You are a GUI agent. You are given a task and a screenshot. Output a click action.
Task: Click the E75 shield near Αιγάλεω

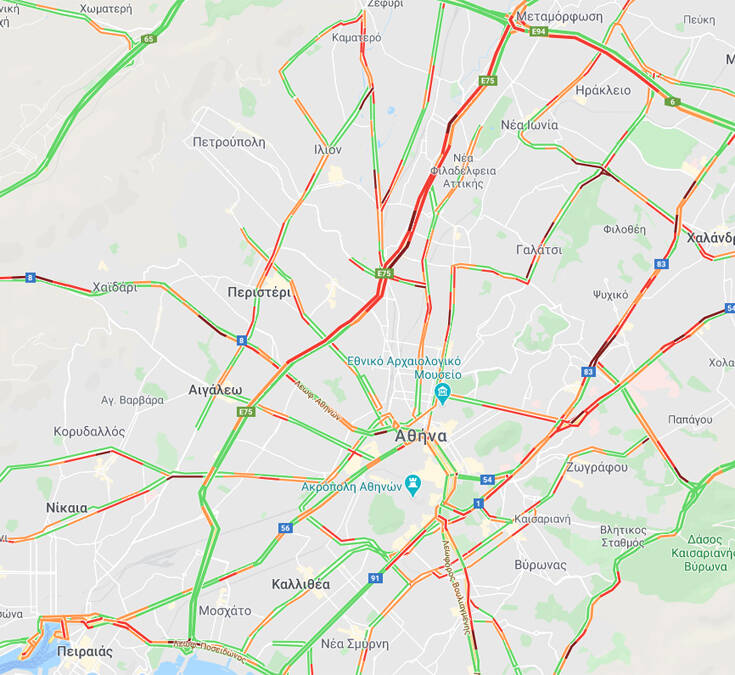tap(246, 412)
